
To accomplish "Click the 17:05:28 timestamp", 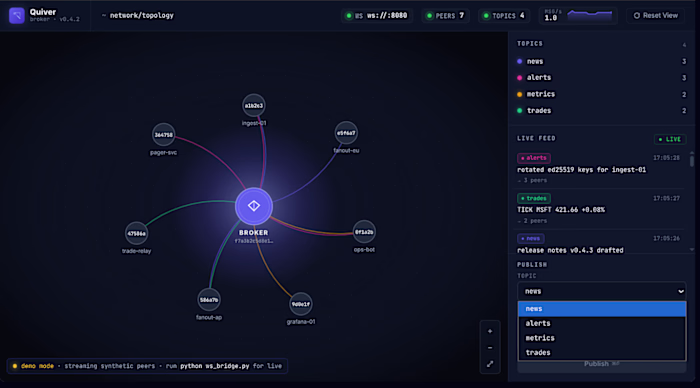I will [x=666, y=158].
